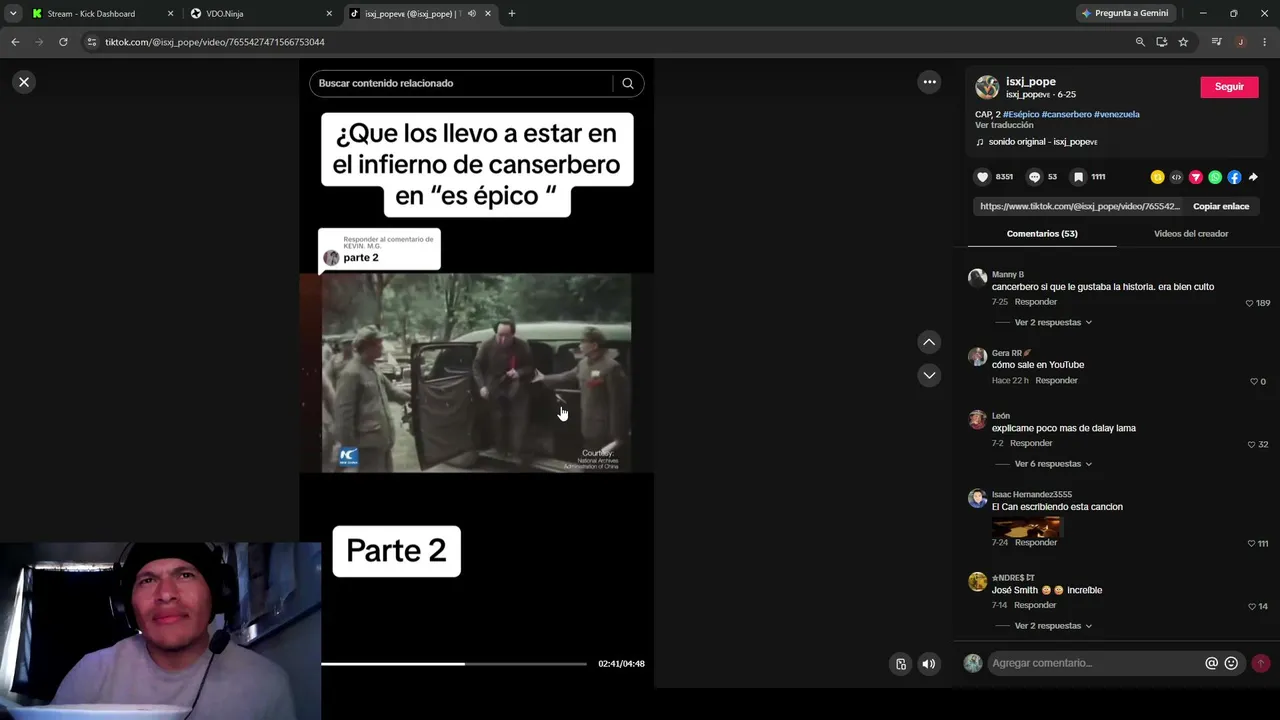Screen dimensions: 1280x720
Task: Expand Ver 2 respuestas under ANDRES comment
Action: [1053, 626]
